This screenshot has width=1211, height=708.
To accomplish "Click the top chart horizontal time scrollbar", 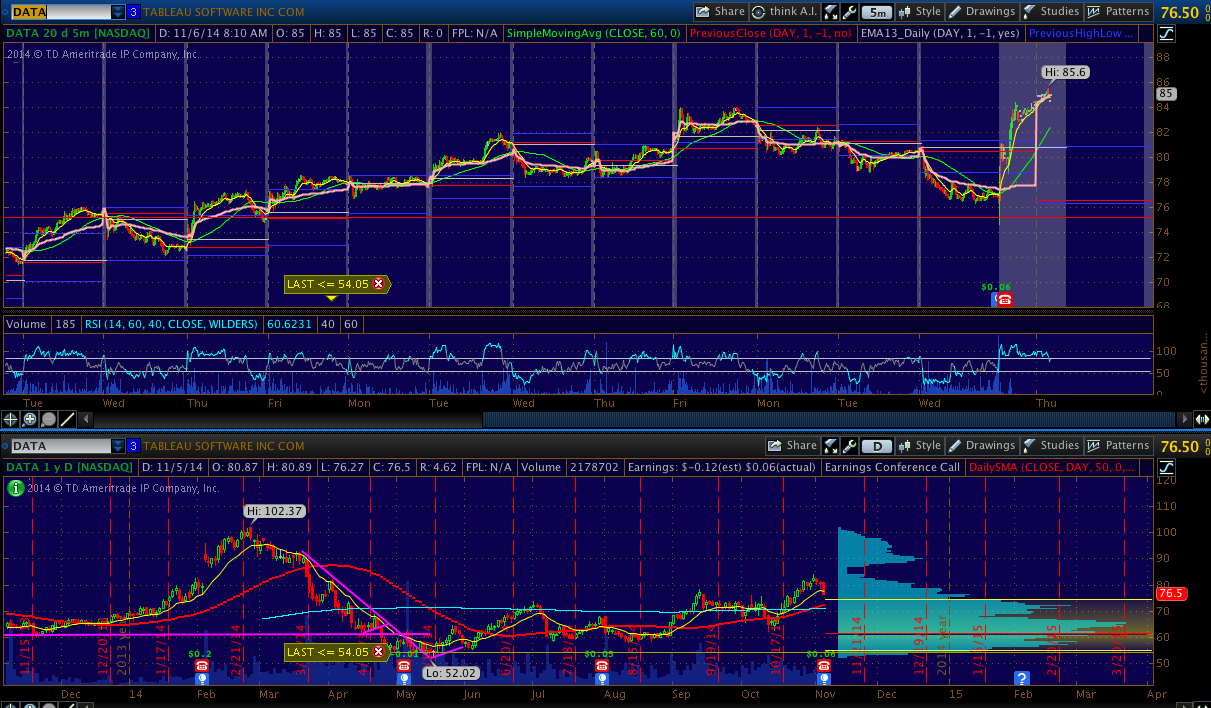I will (x=830, y=419).
